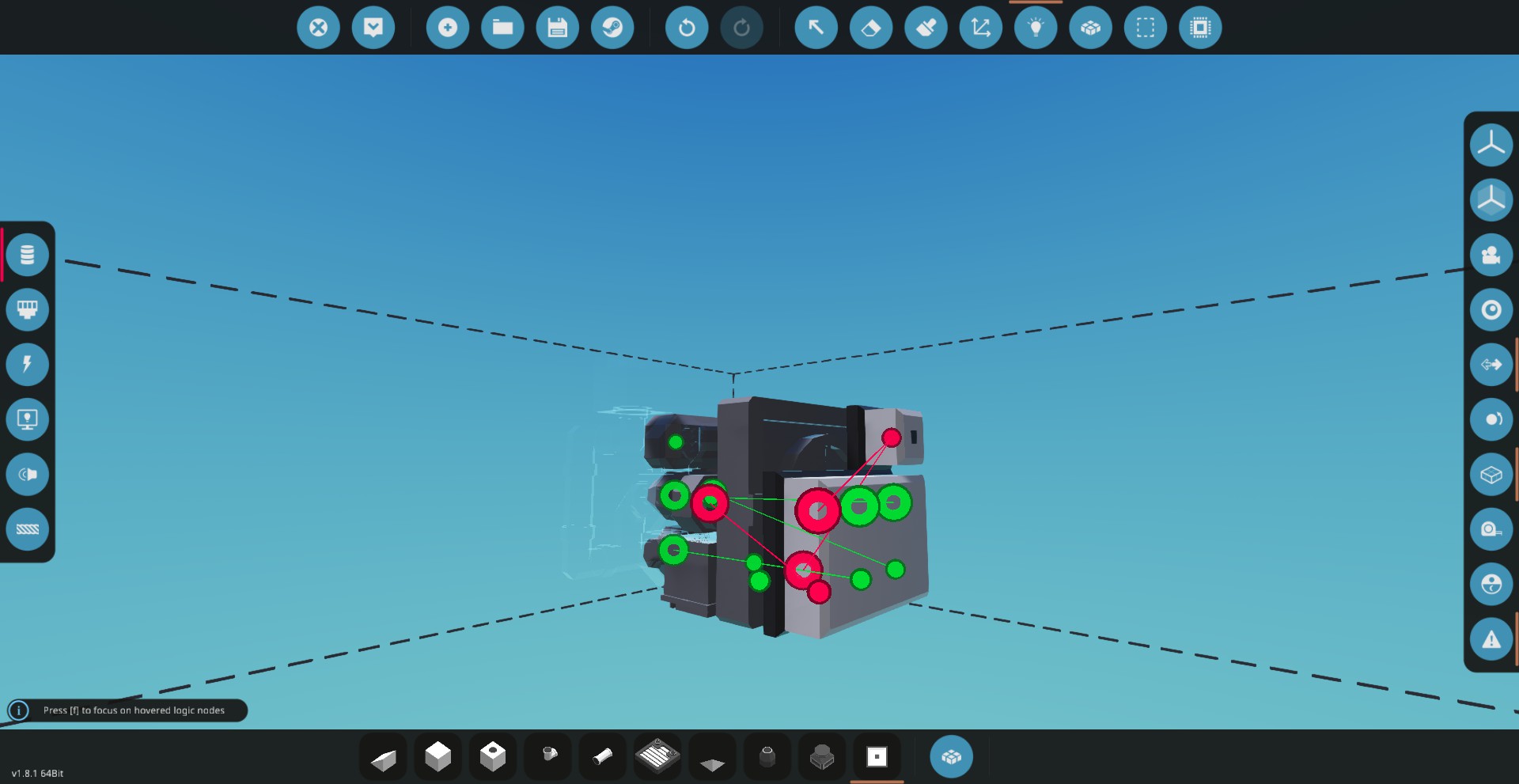Open the microcontroller chip tool
Screen dimensions: 1519x784
click(1200, 28)
